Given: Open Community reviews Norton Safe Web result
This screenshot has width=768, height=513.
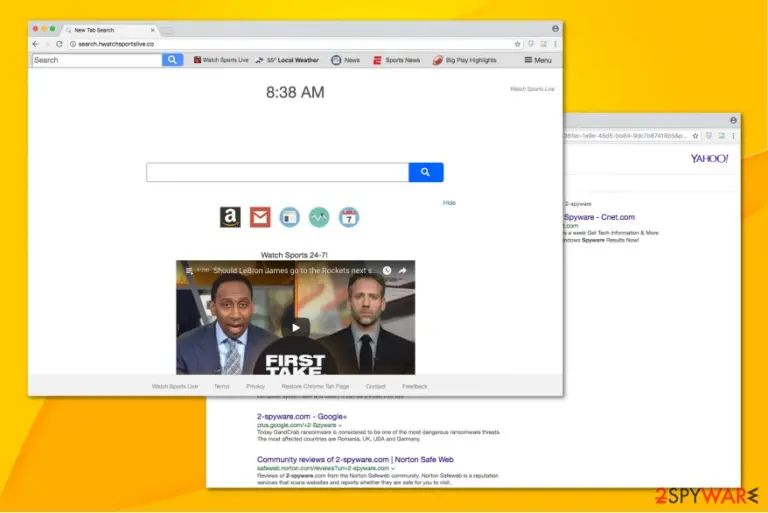Looking at the screenshot, I should point(355,460).
